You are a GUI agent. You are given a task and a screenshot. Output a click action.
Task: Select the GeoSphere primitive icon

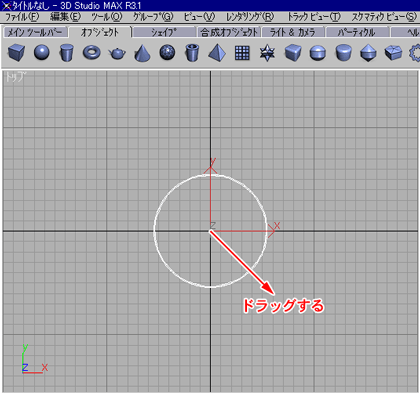(x=167, y=53)
